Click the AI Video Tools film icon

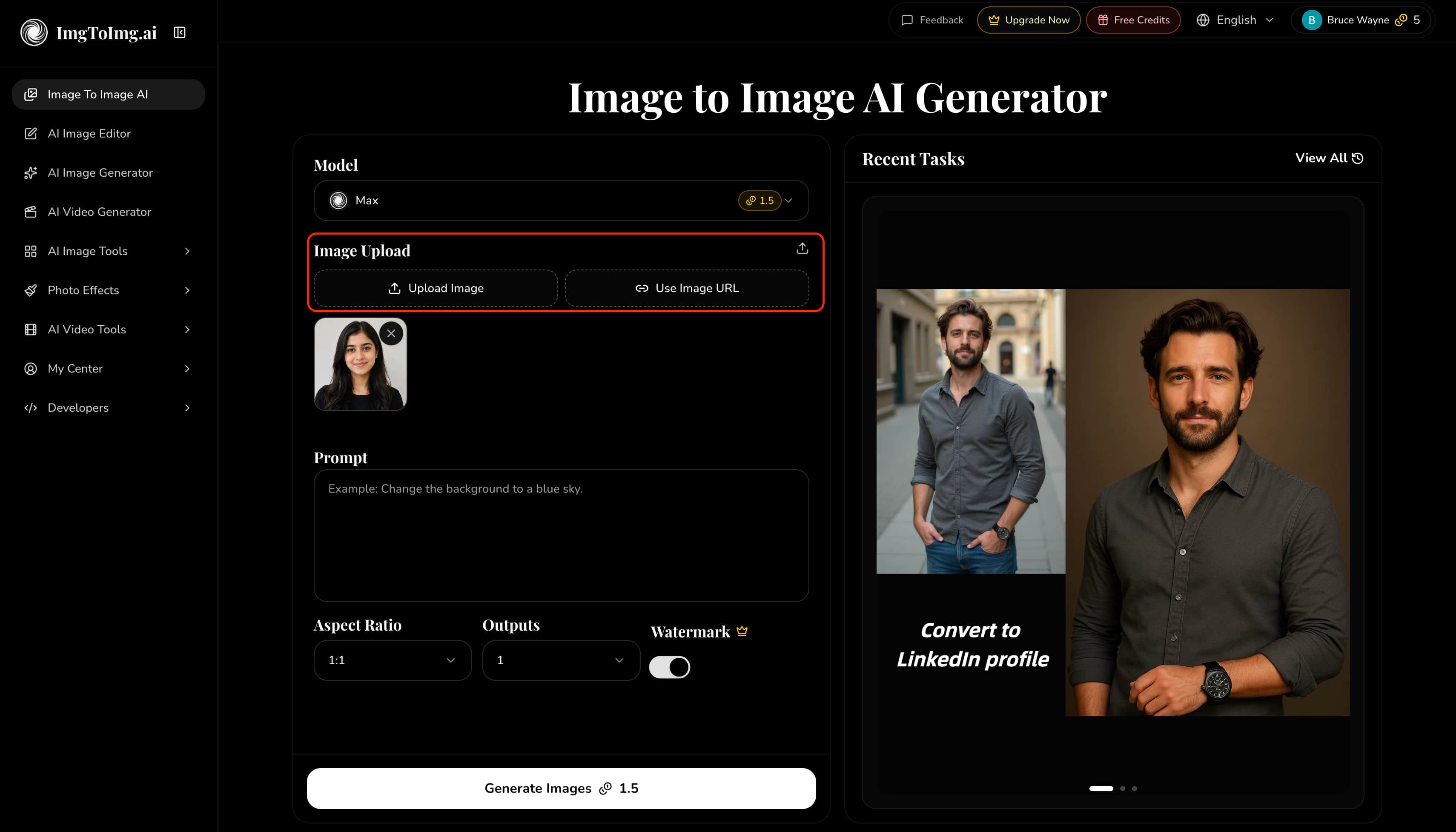[31, 330]
